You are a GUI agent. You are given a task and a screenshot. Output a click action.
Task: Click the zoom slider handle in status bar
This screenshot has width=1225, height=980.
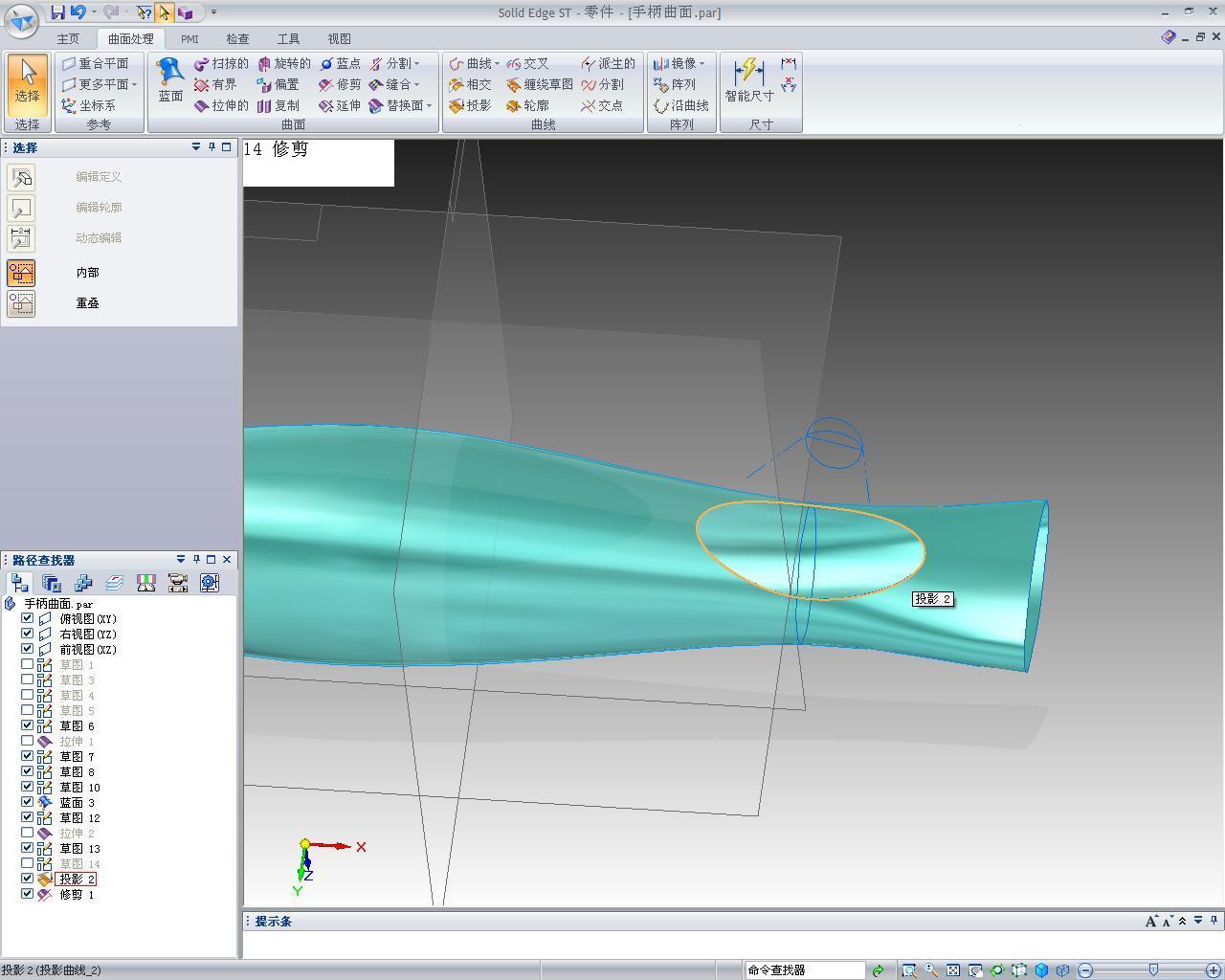[1153, 970]
